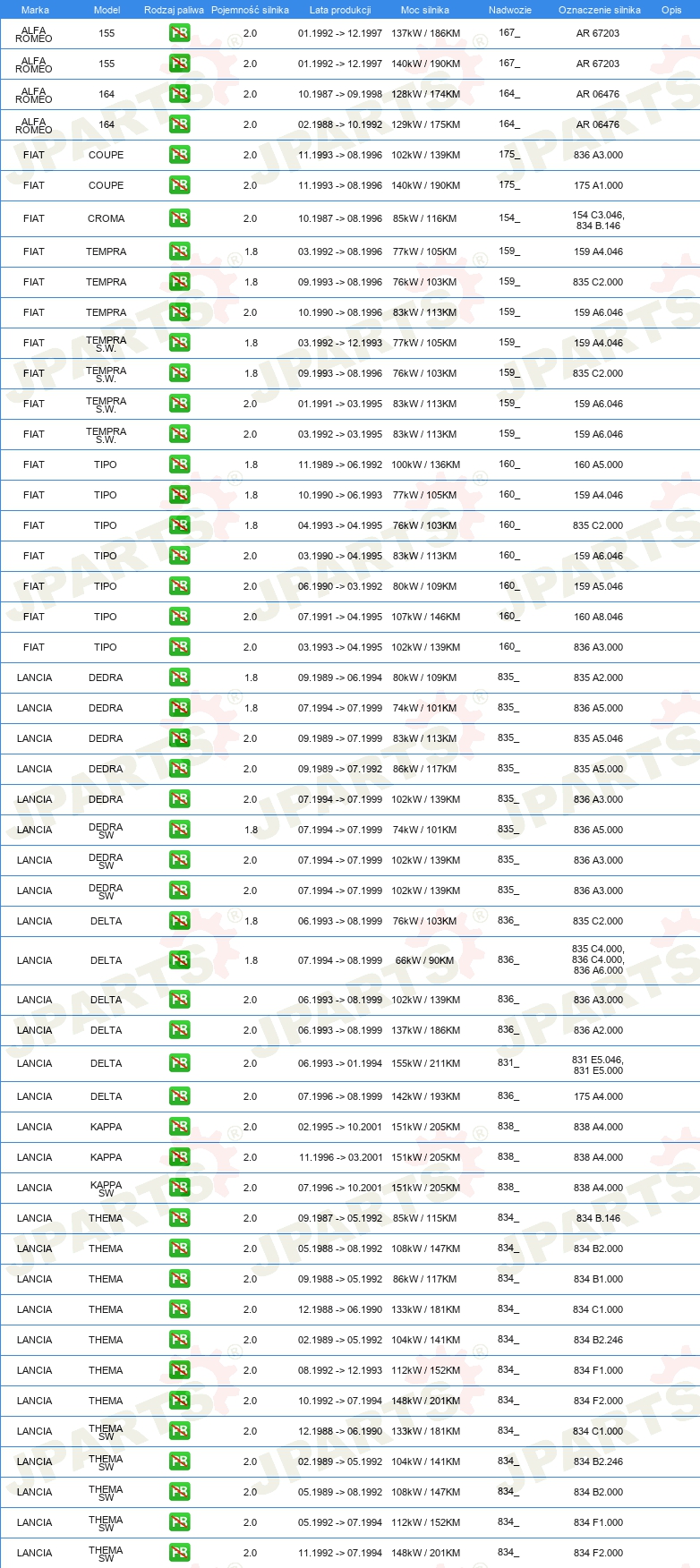Select fuel icon for Lancia Dedra SW 1.8
Screen dimensions: 700x1568
click(x=179, y=830)
